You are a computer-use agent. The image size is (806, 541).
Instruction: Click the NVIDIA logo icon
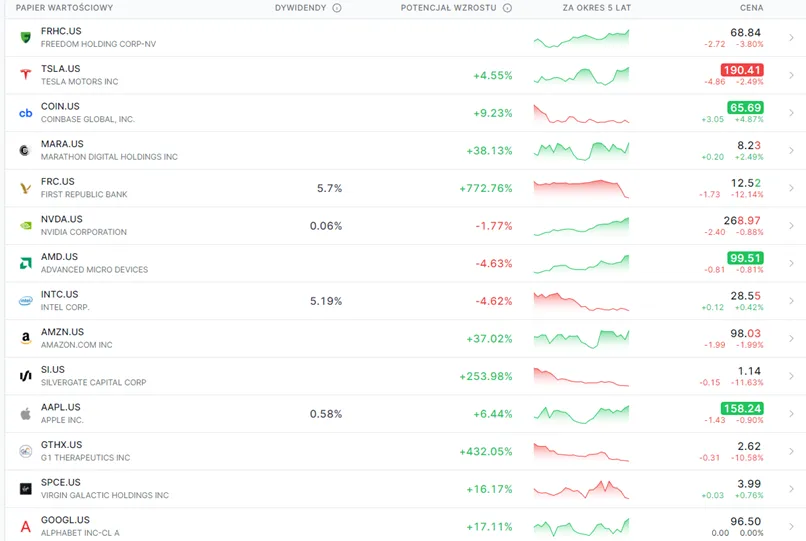tap(25, 226)
